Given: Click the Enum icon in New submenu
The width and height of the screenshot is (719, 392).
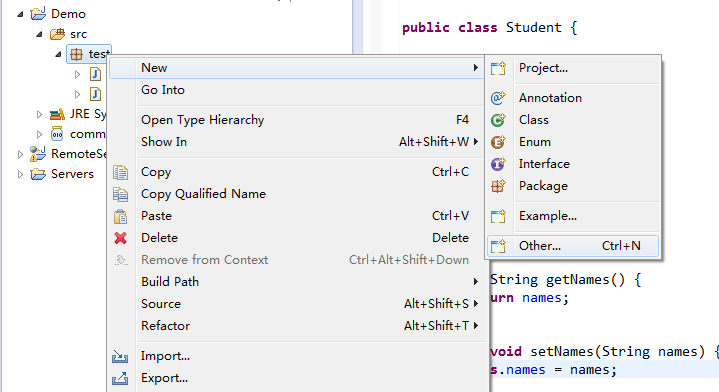Looking at the screenshot, I should click(x=498, y=142).
